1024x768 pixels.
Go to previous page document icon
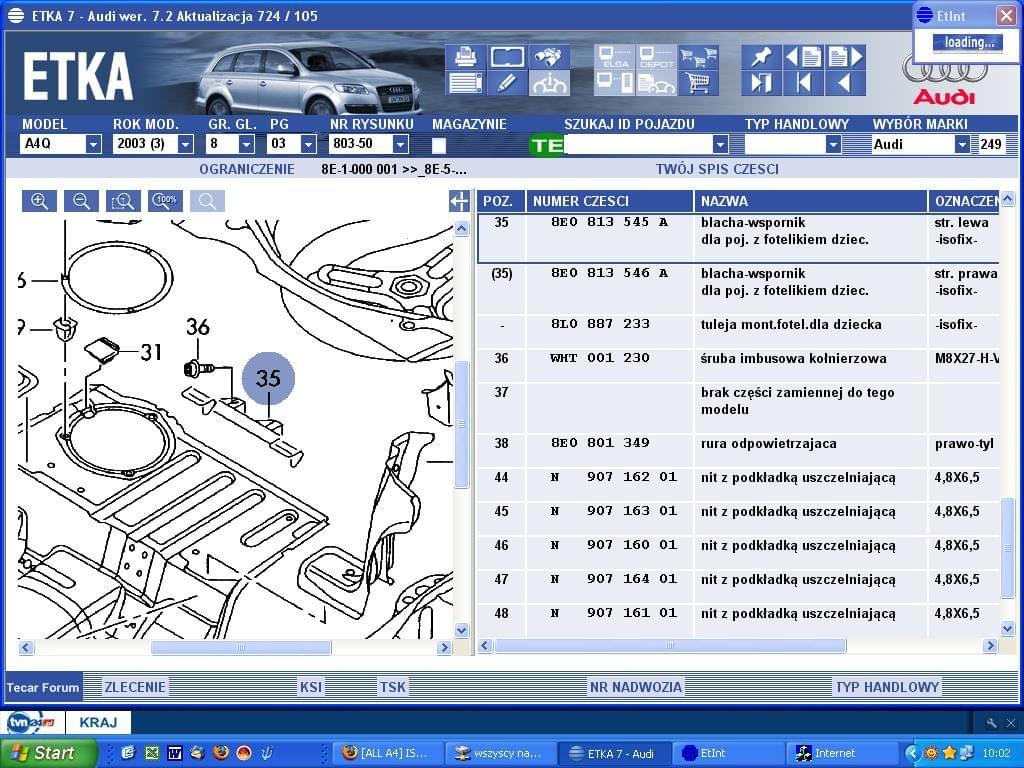coord(804,57)
